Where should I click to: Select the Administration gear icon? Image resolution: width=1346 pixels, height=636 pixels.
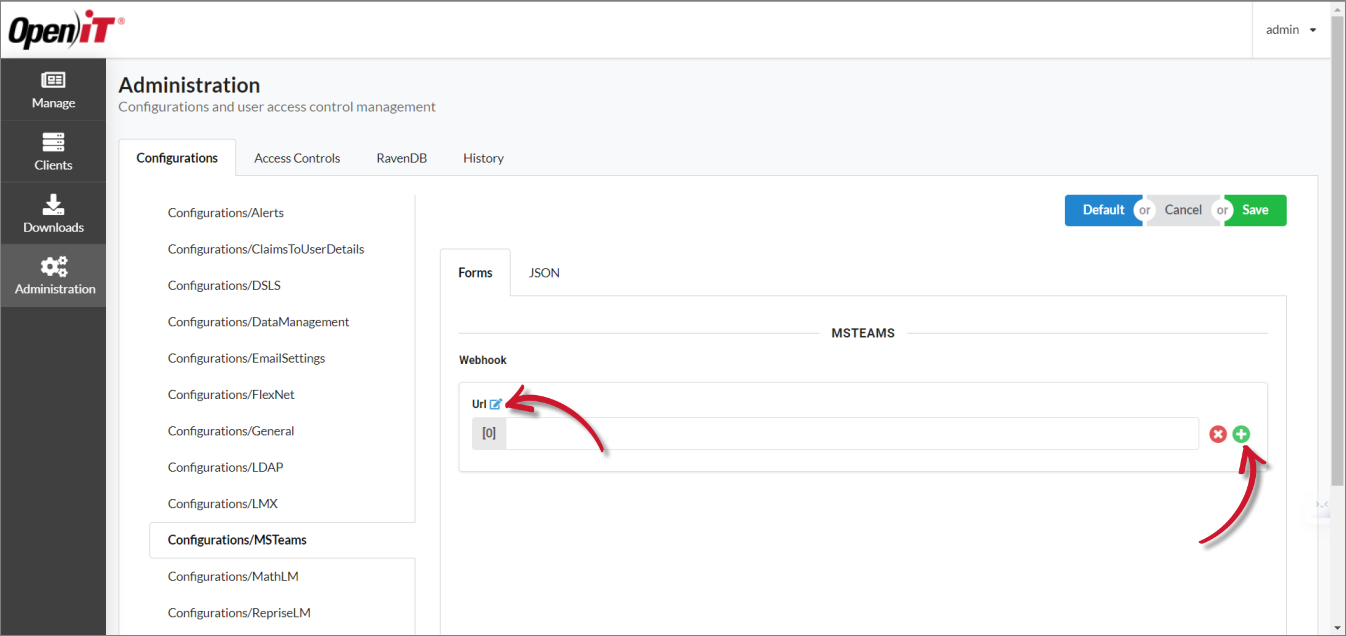tap(52, 275)
